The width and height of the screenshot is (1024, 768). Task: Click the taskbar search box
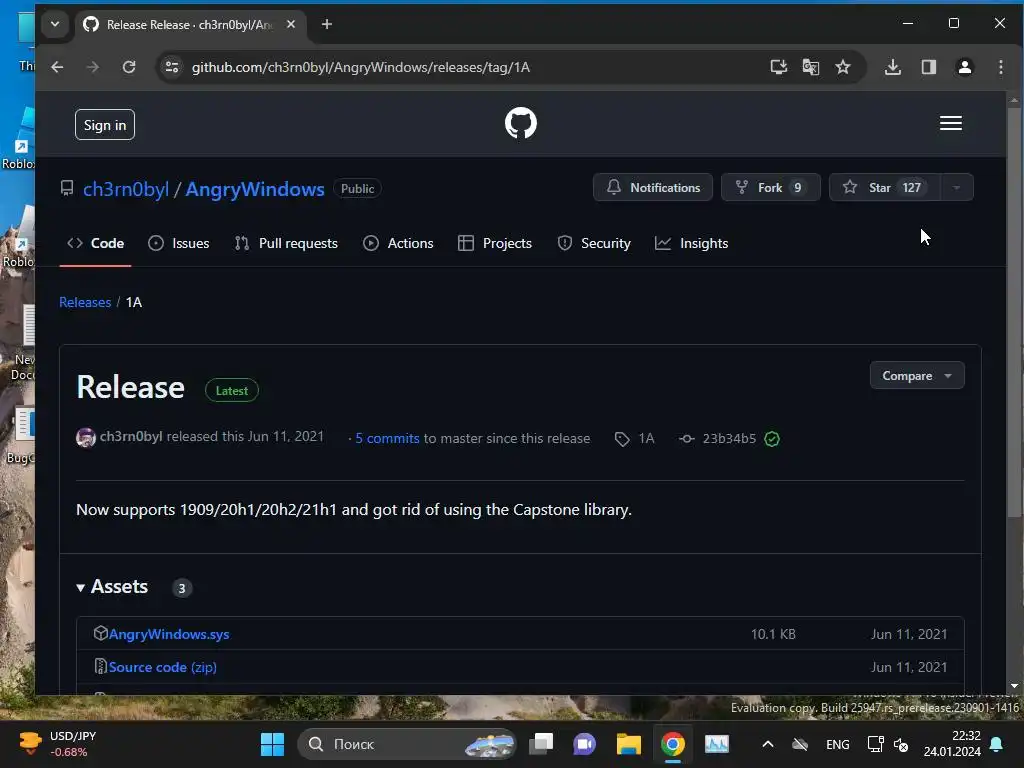coord(408,744)
